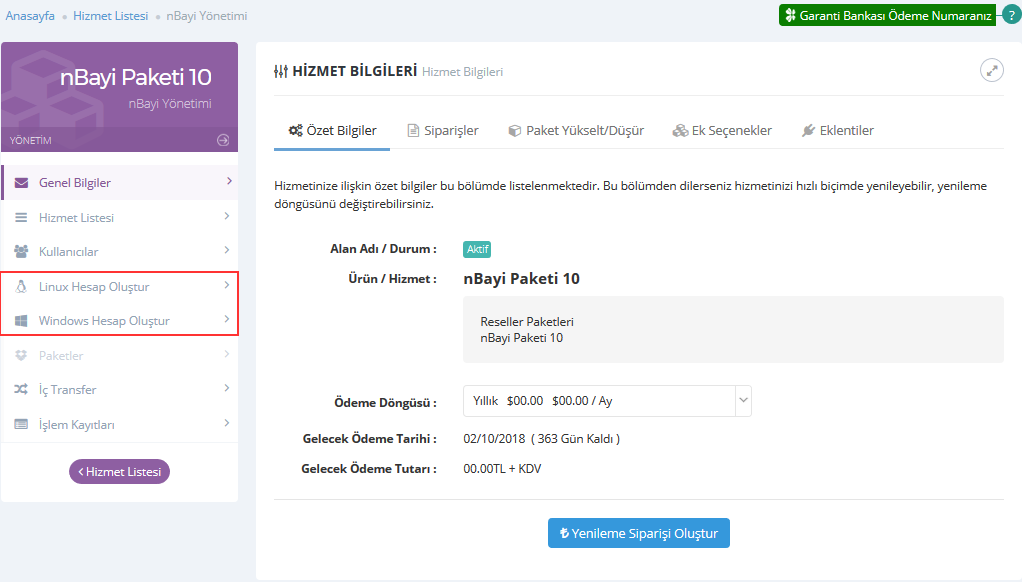Image resolution: width=1022 pixels, height=582 pixels.
Task: Switch to the Siparişler tab
Action: tap(442, 131)
